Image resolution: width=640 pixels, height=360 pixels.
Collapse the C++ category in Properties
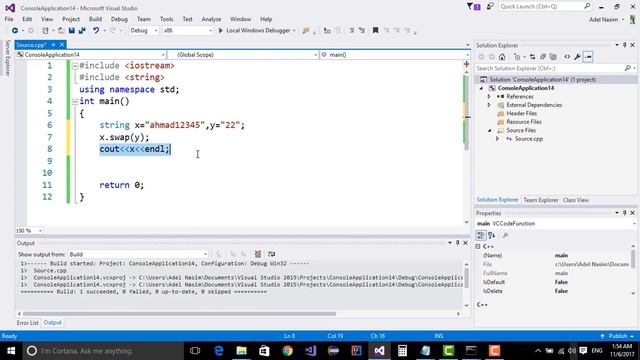click(x=478, y=247)
